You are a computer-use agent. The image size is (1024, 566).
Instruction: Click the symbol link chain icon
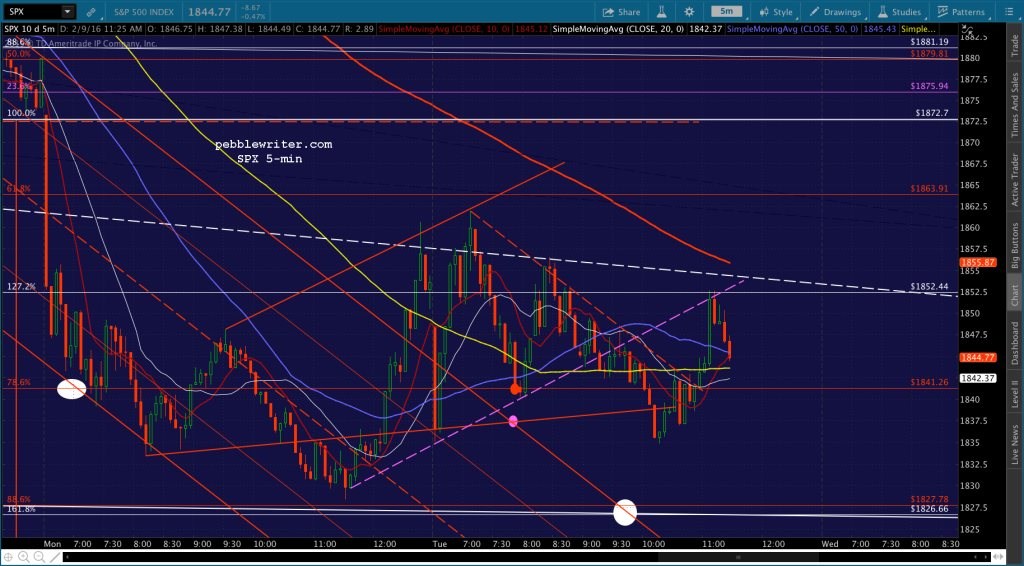[91, 12]
